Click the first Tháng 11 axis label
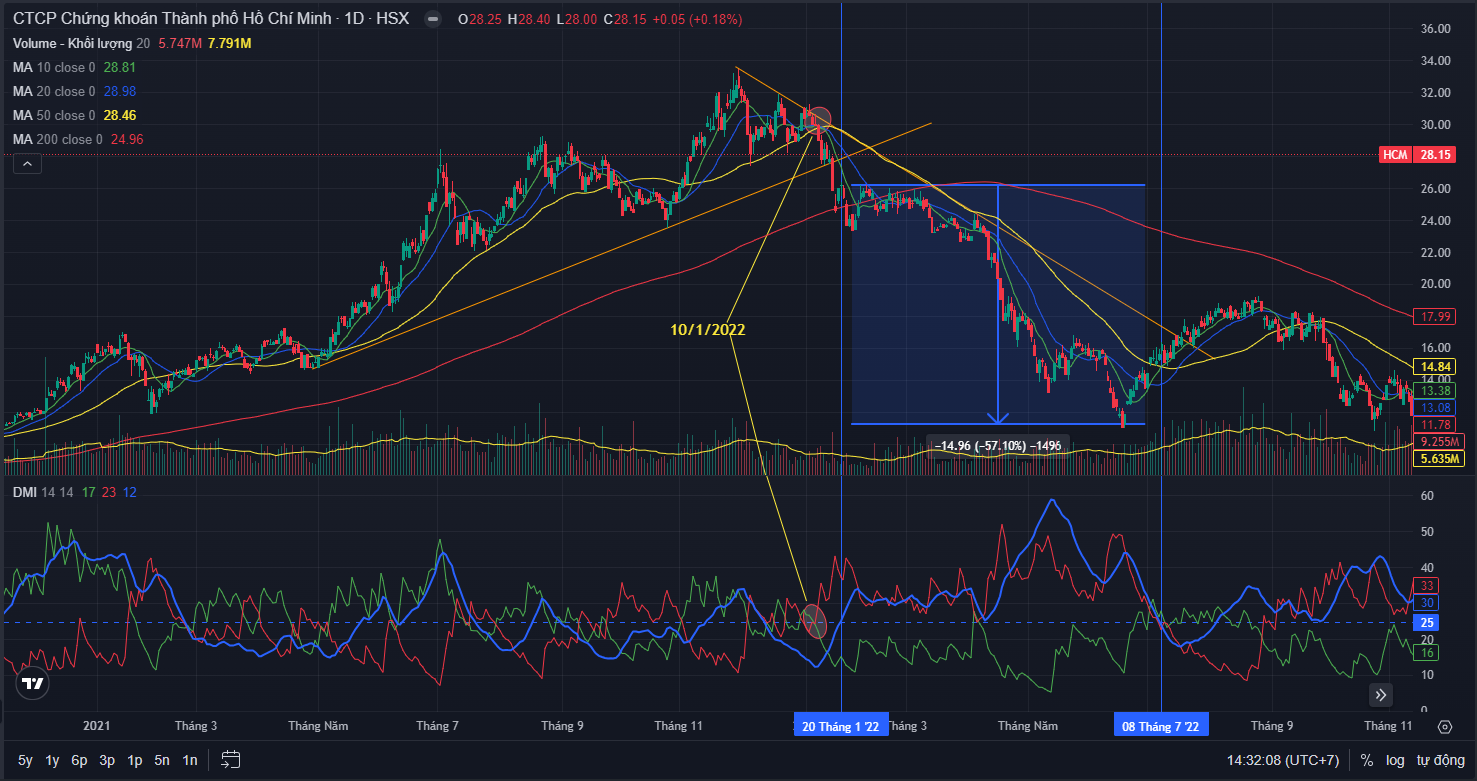Image resolution: width=1477 pixels, height=781 pixels. click(678, 726)
